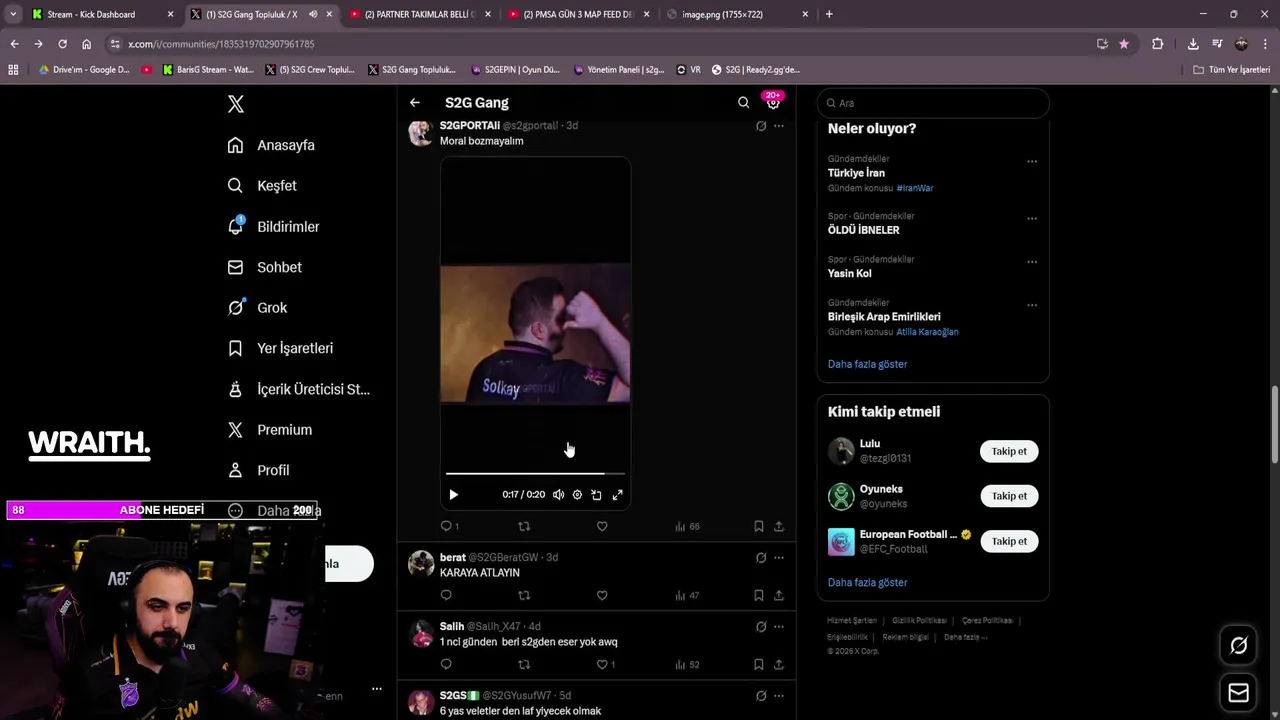The image size is (1280, 720).
Task: Click the Solkay video thumbnail
Action: pos(535,334)
